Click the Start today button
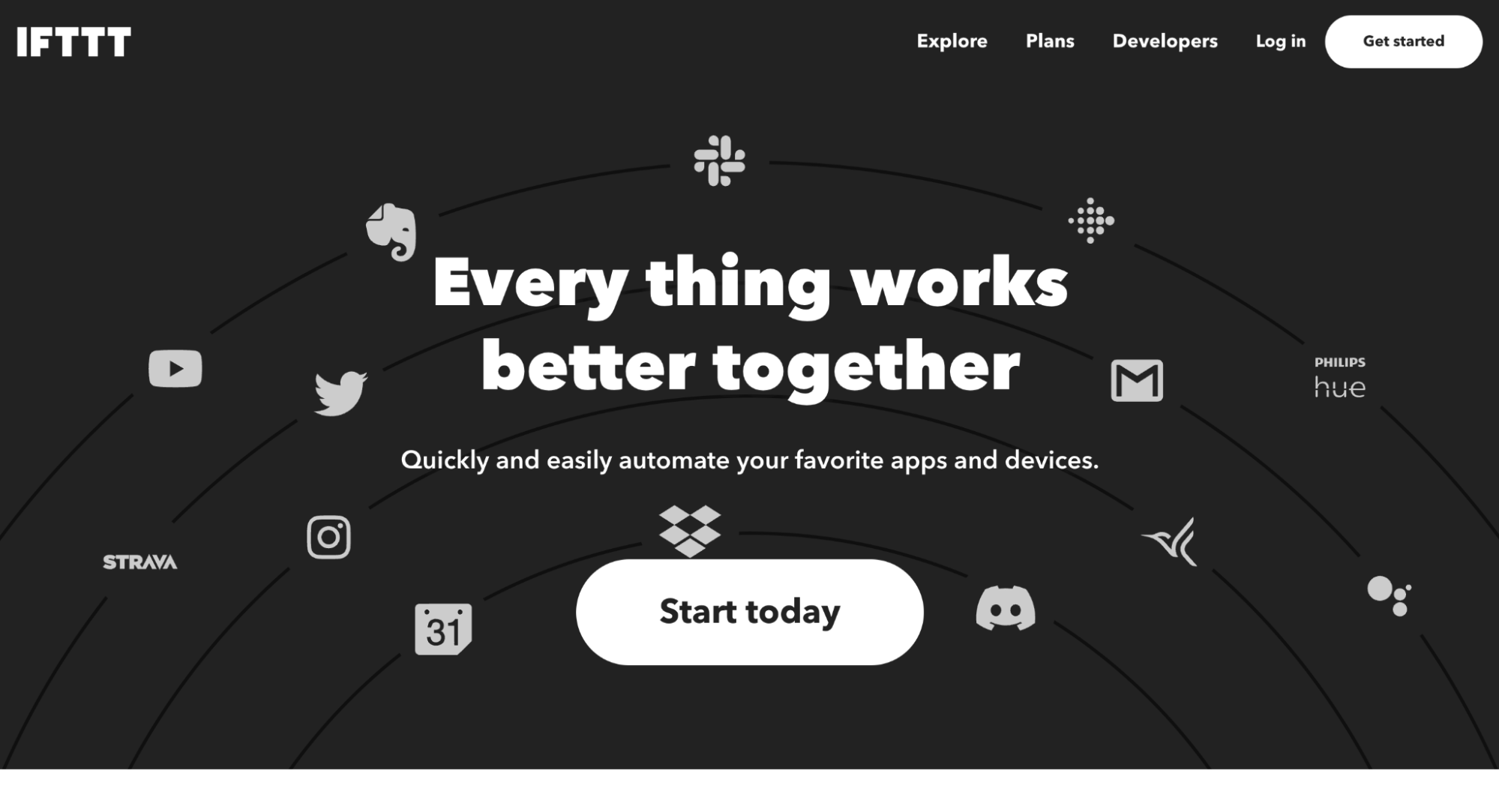The height and width of the screenshot is (812, 1499). click(749, 612)
